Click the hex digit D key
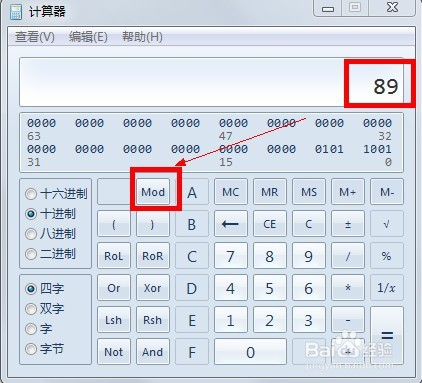The height and width of the screenshot is (383, 422). click(x=192, y=288)
